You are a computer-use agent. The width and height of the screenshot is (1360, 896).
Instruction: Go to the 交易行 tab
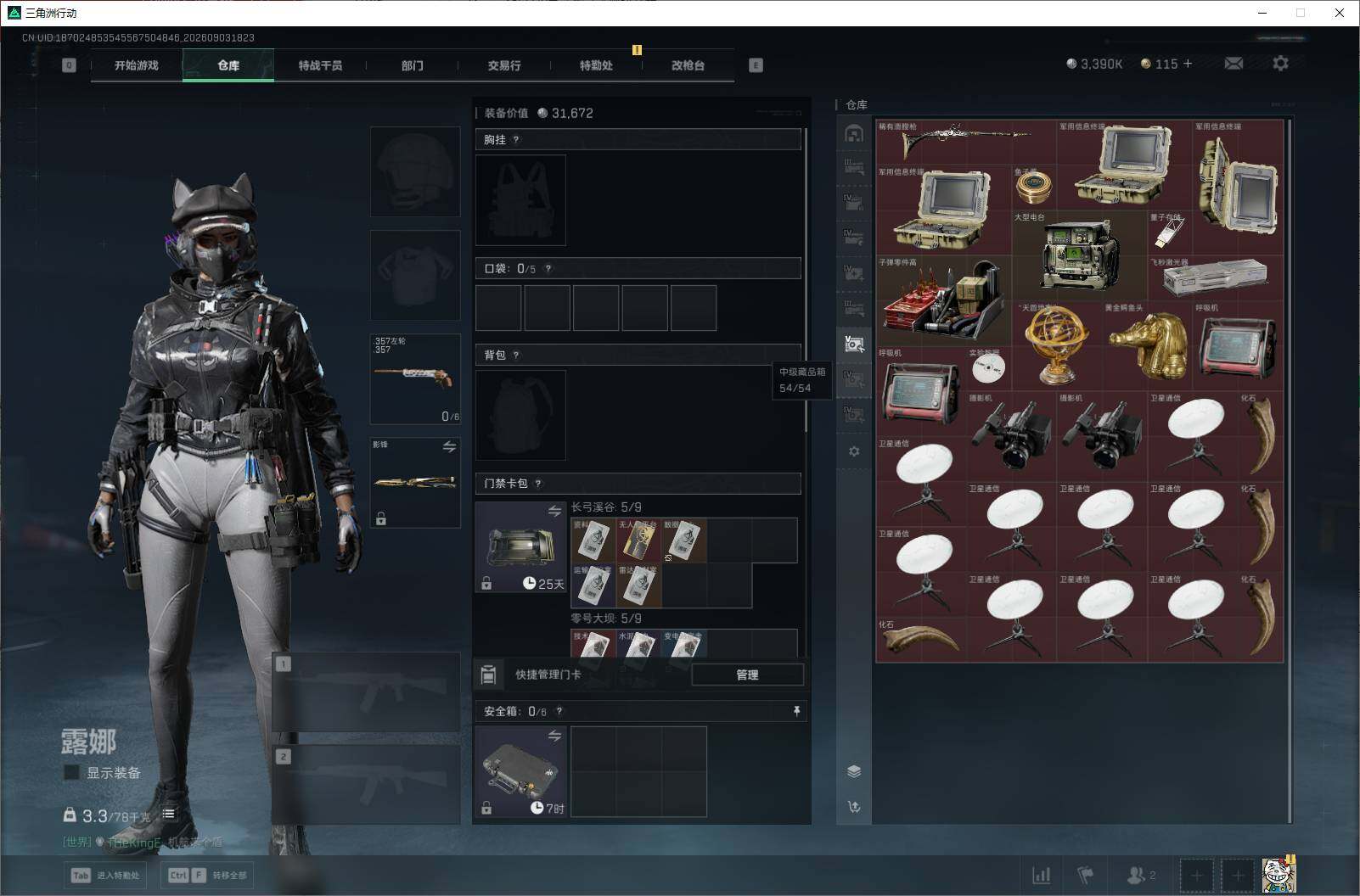(504, 65)
